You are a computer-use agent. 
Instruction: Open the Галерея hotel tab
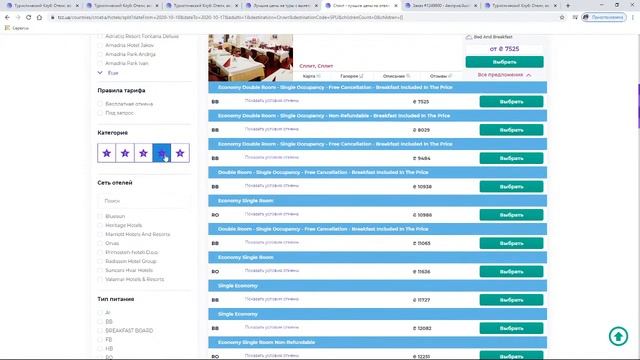(x=351, y=76)
